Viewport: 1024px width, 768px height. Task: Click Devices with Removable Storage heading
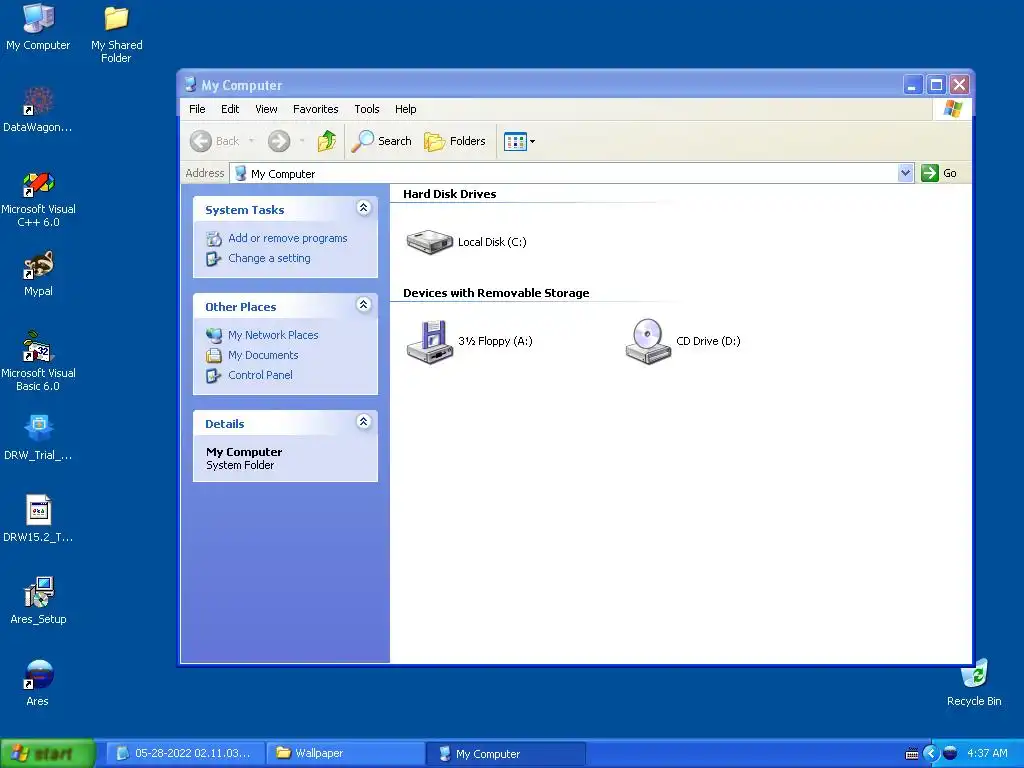[496, 293]
